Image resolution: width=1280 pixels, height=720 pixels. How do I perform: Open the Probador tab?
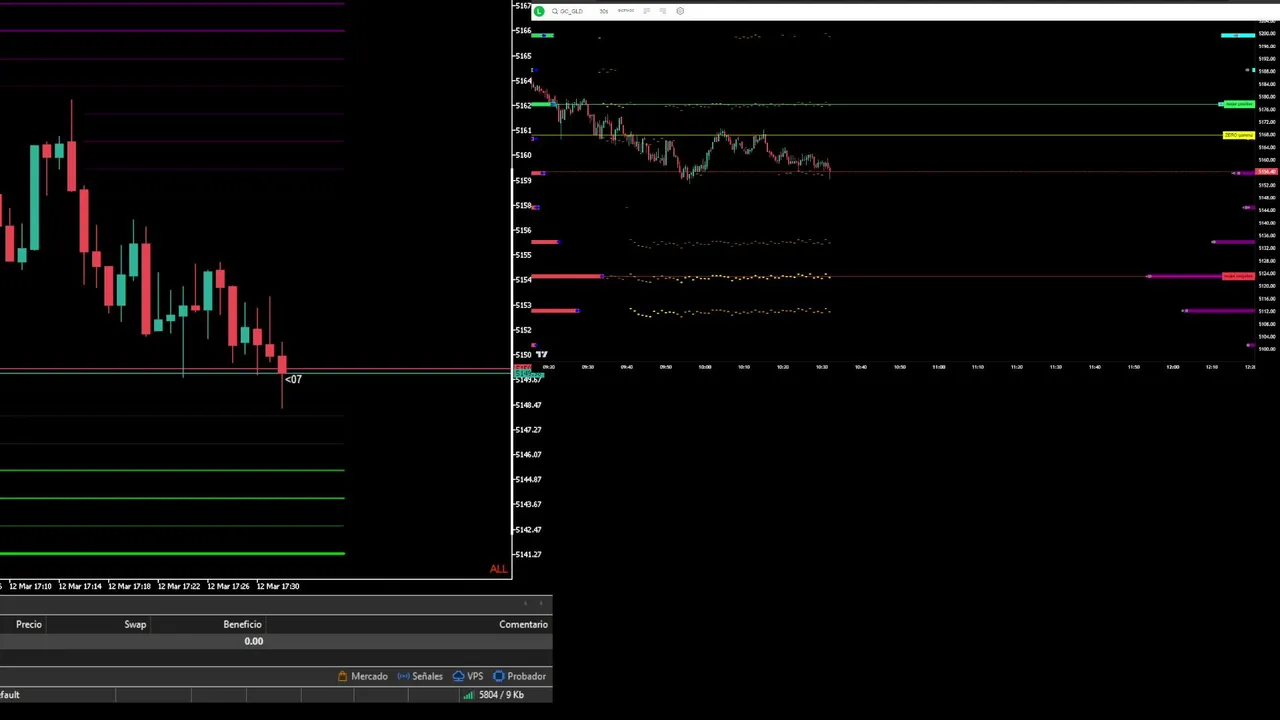[519, 676]
